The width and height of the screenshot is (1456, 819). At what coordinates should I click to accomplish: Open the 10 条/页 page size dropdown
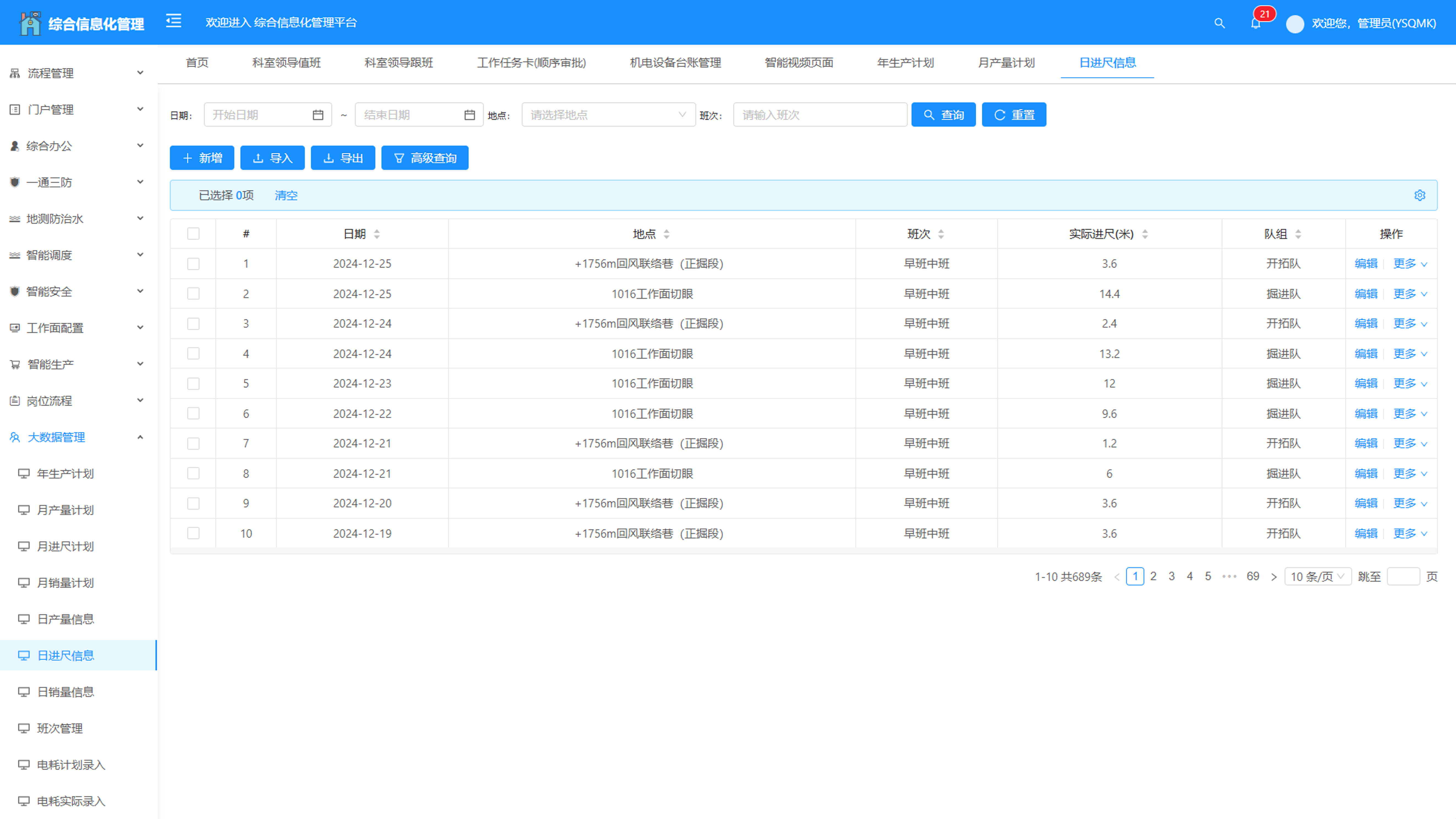[x=1318, y=577]
